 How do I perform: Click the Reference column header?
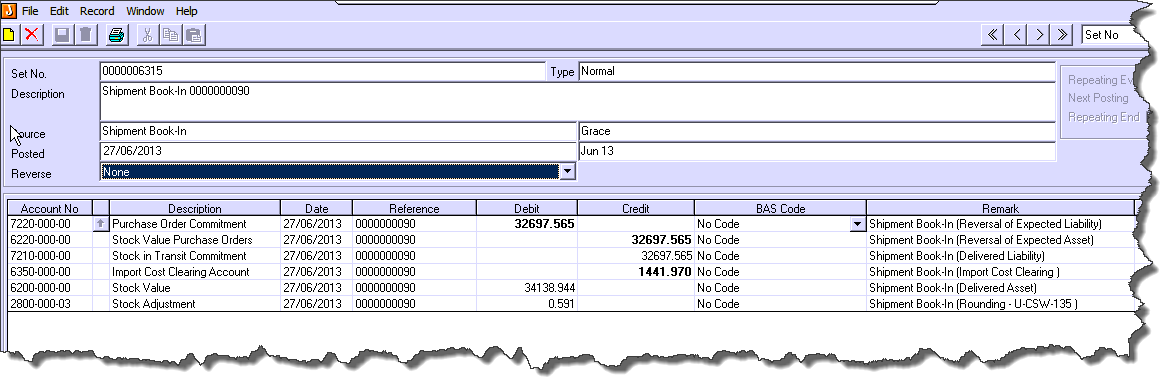(414, 208)
